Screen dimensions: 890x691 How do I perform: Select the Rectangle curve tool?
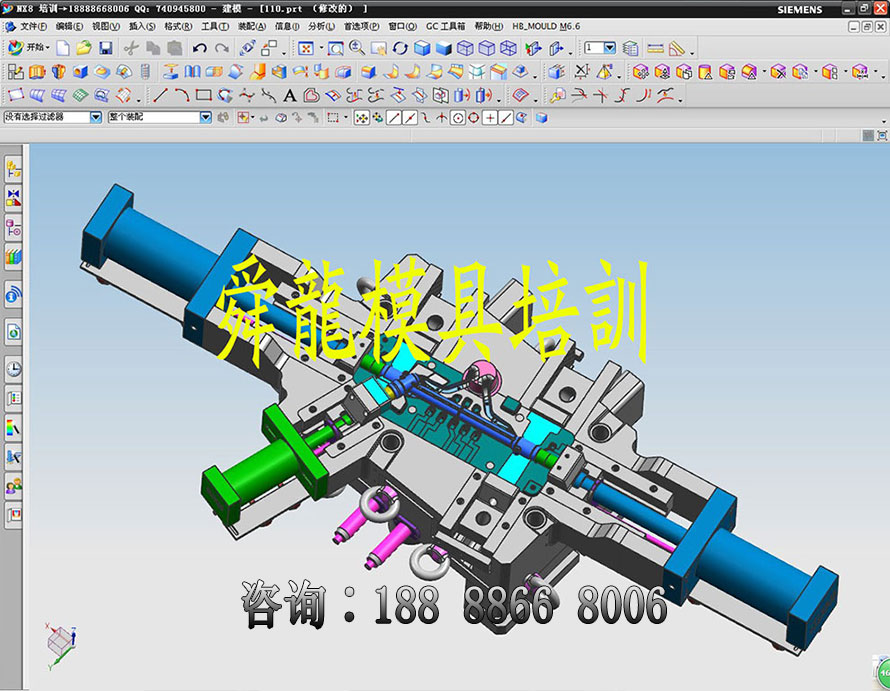click(x=203, y=95)
